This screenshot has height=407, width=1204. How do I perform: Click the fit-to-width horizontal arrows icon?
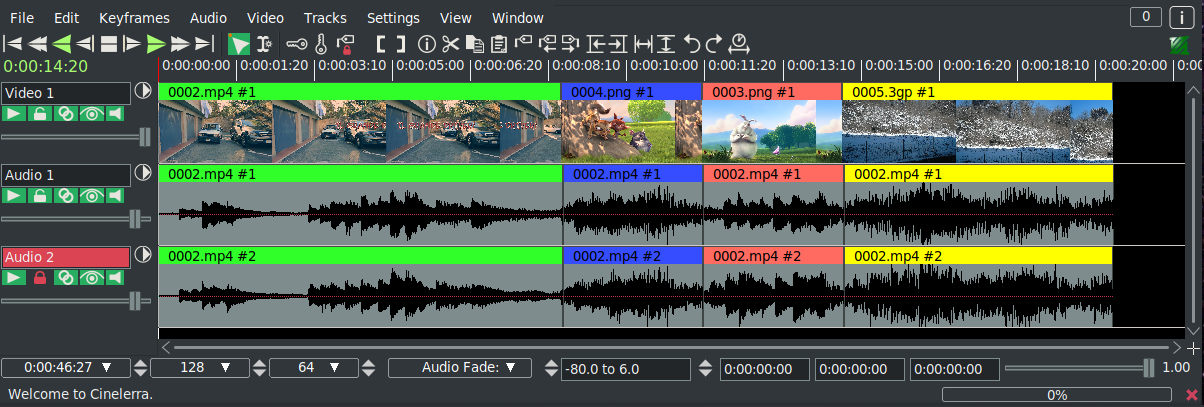pyautogui.click(x=643, y=44)
